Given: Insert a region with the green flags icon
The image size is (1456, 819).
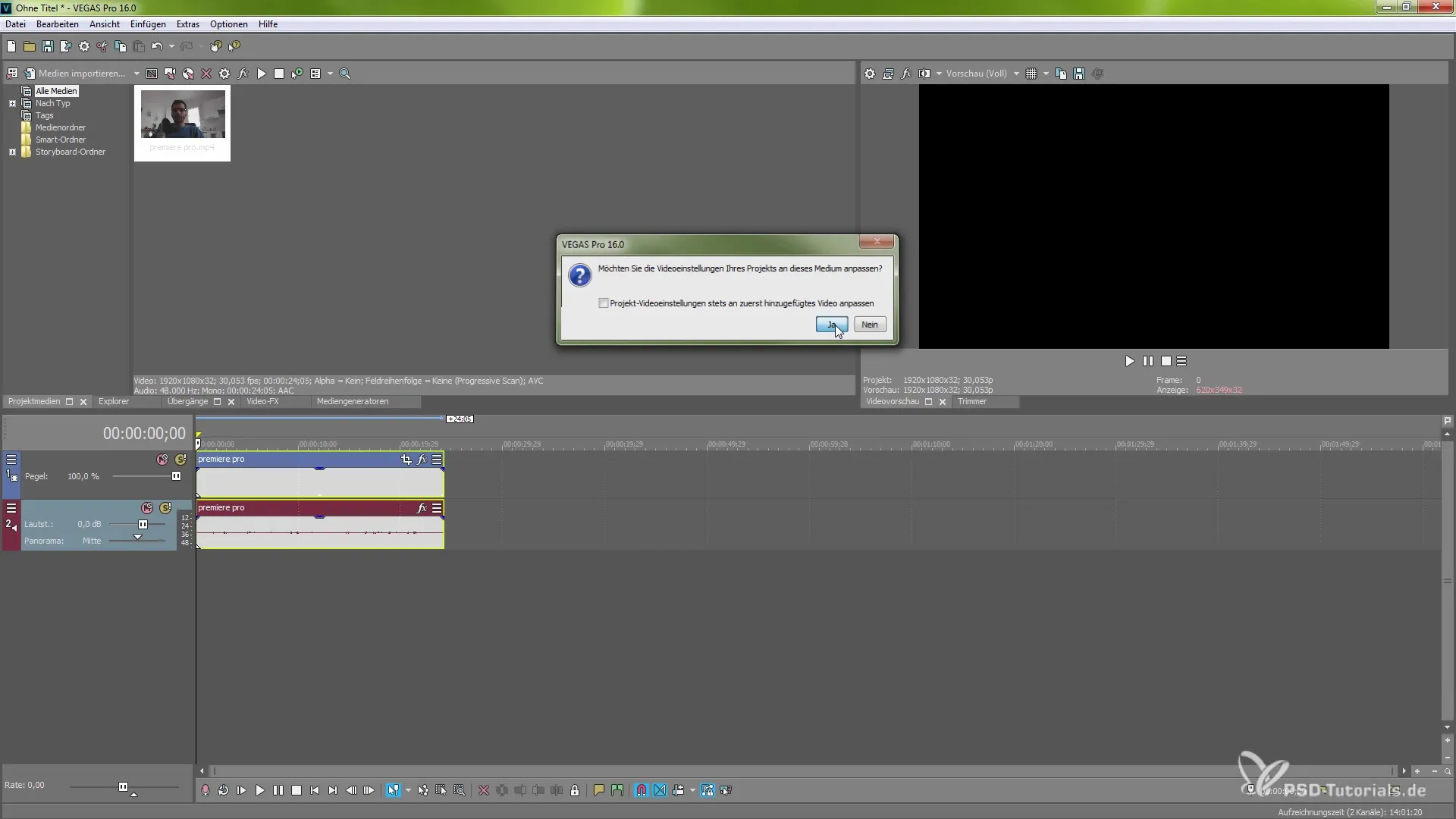Looking at the screenshot, I should (617, 790).
